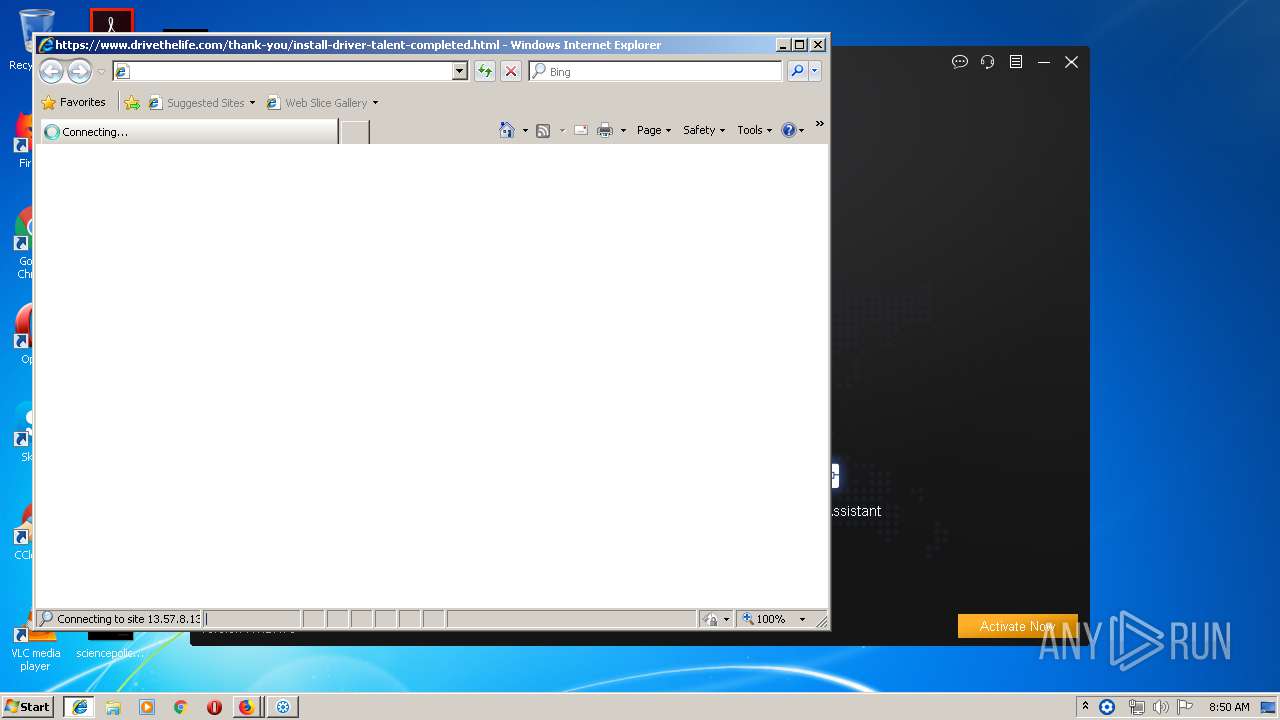Click the 8:50 AM system clock

click(x=1229, y=707)
